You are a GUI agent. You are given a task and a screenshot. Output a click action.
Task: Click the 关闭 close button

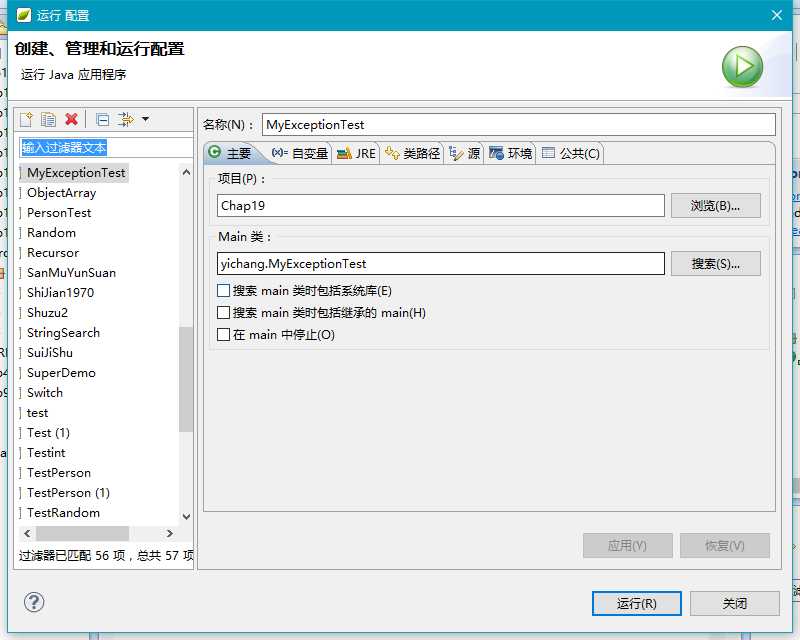(x=735, y=604)
